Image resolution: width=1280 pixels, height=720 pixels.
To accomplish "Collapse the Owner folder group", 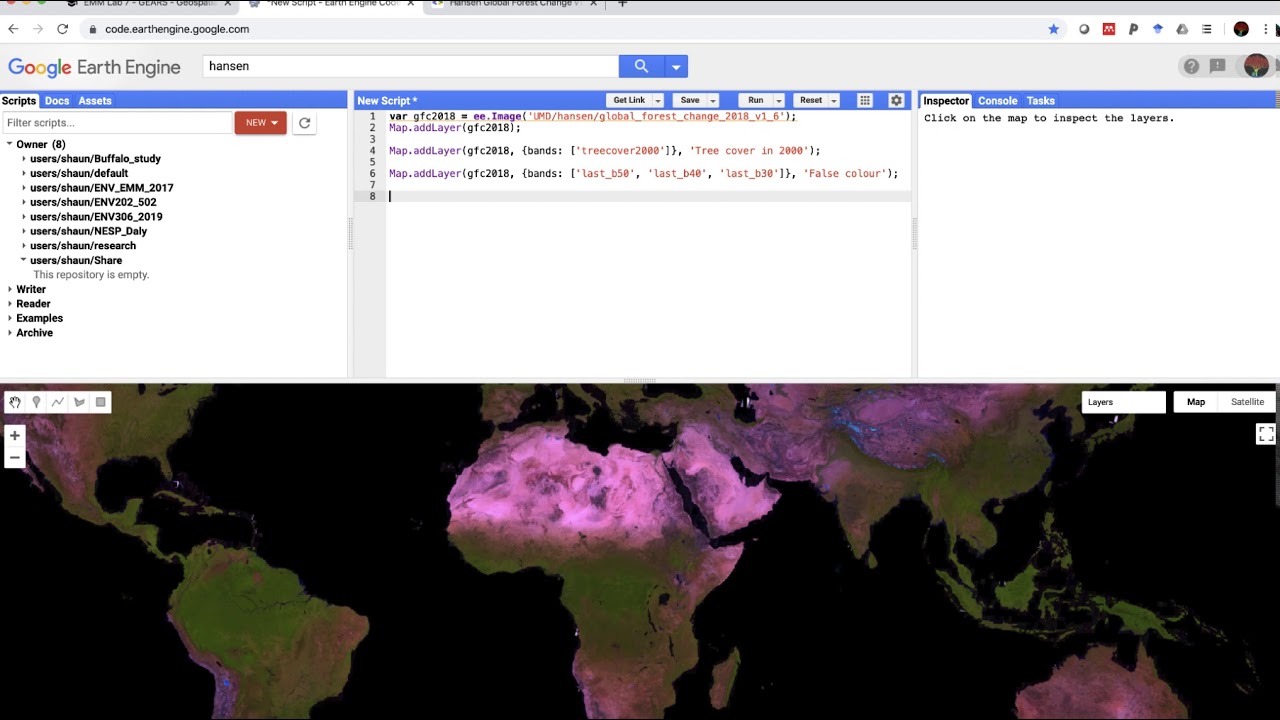I will [9, 144].
